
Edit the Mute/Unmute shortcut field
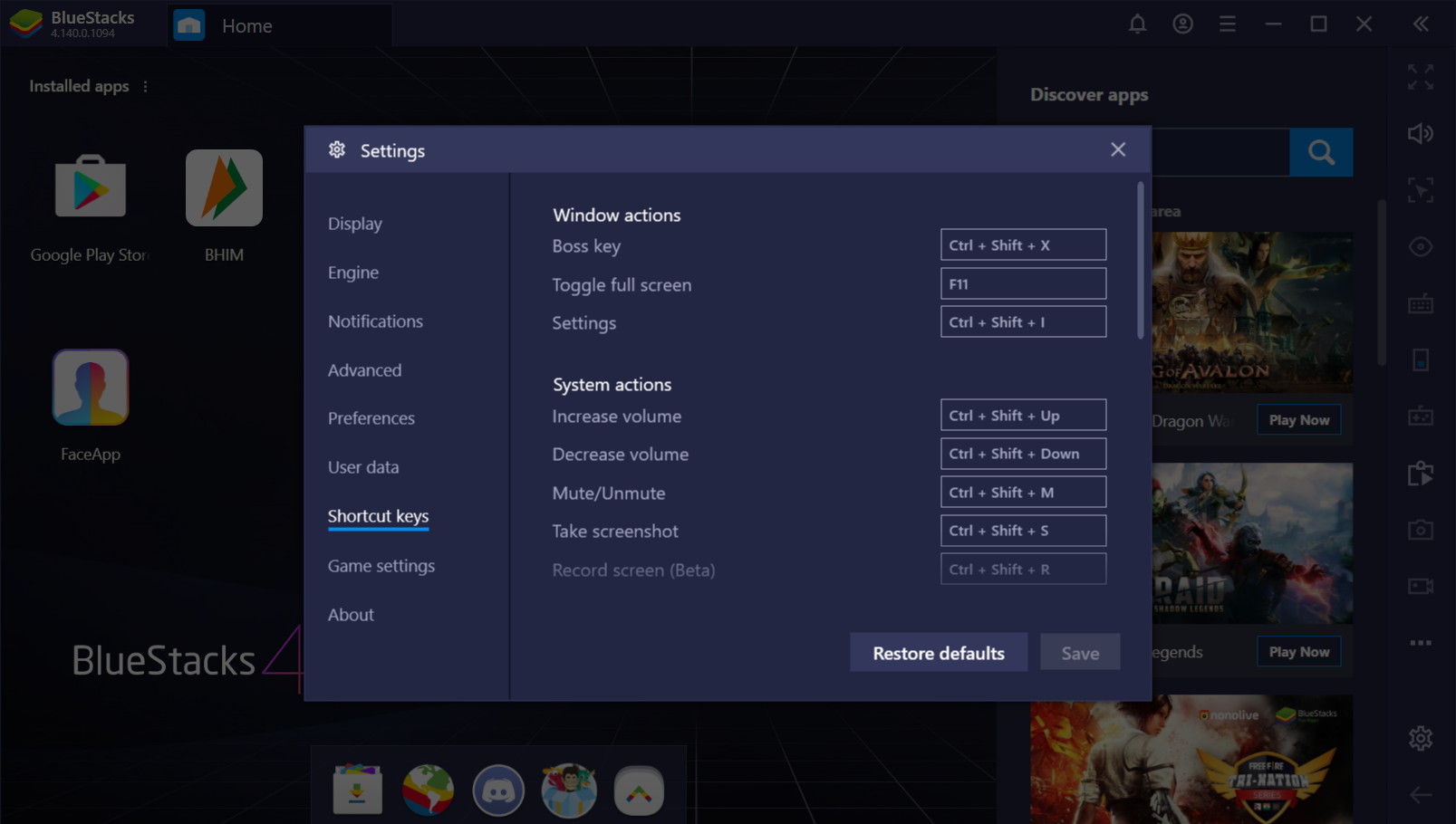coord(1023,492)
